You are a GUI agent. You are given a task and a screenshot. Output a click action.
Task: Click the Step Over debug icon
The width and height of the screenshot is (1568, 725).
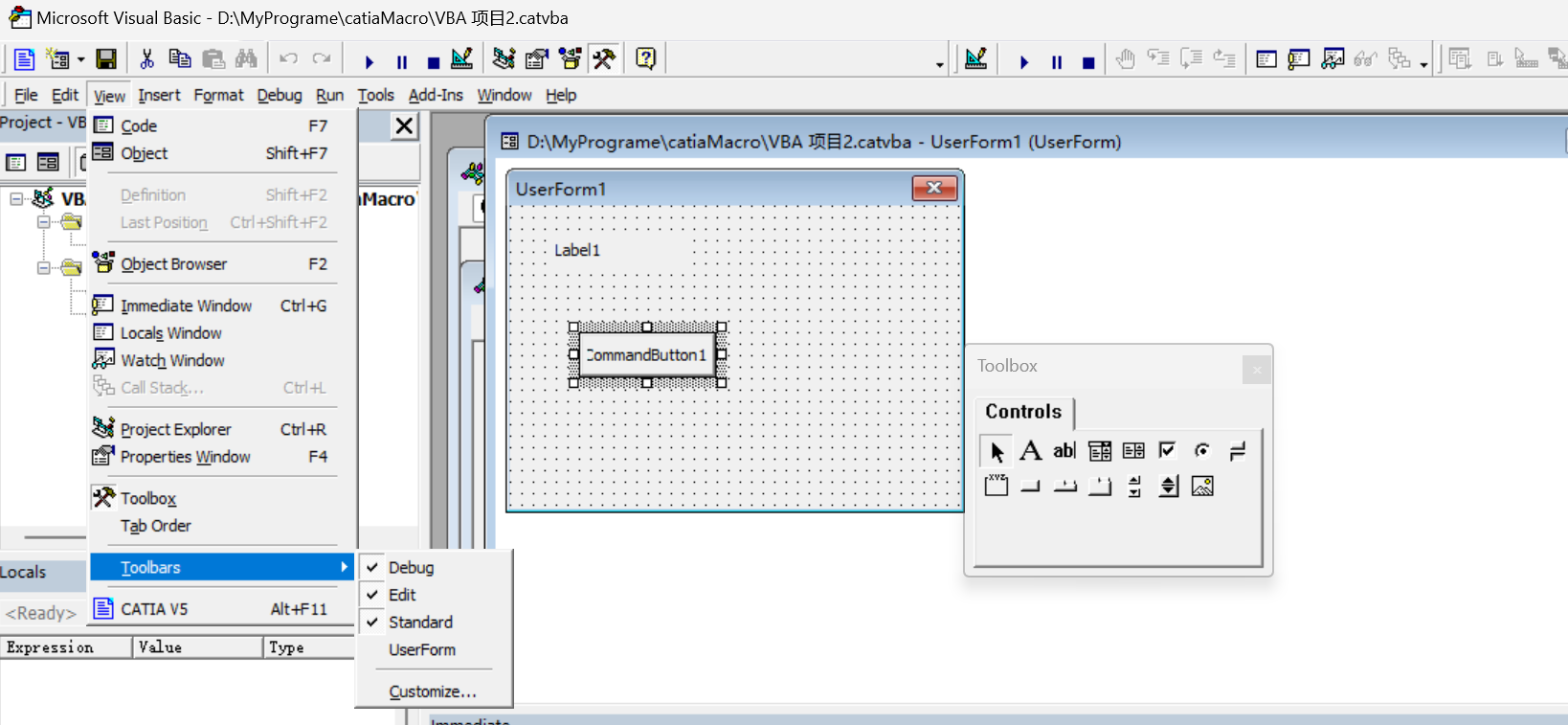click(1191, 59)
